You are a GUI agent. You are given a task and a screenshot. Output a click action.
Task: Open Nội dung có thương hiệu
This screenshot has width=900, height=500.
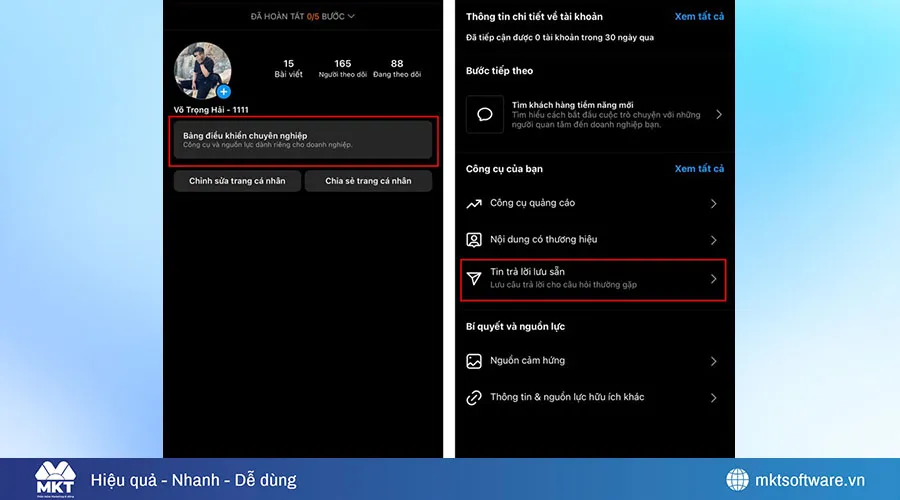click(595, 240)
